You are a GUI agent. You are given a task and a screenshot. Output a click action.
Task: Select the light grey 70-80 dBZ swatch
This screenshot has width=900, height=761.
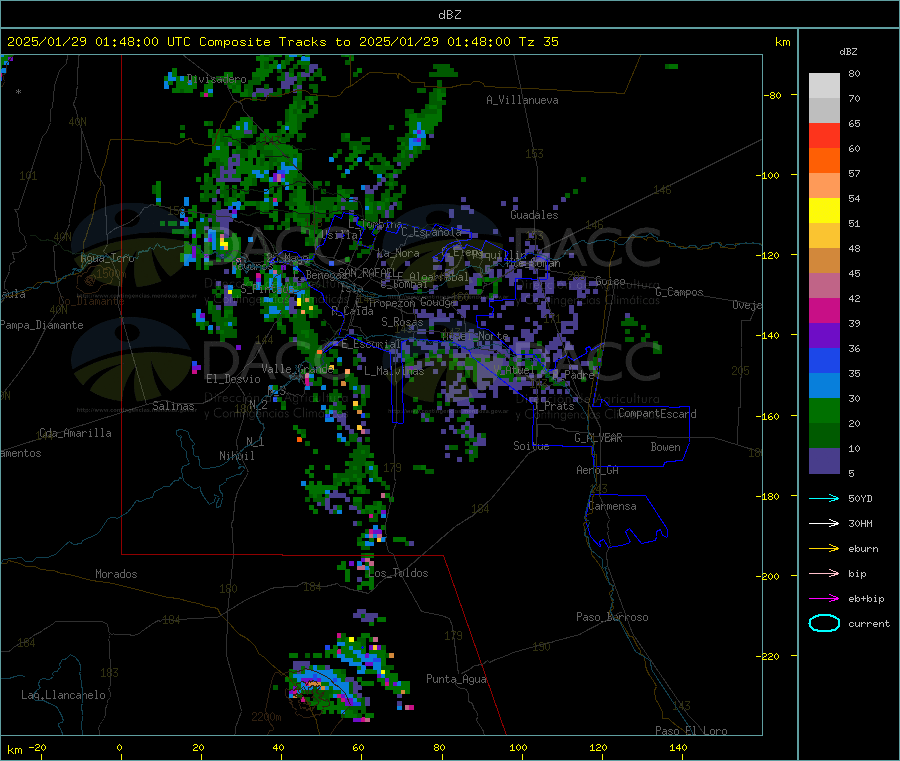click(x=824, y=86)
